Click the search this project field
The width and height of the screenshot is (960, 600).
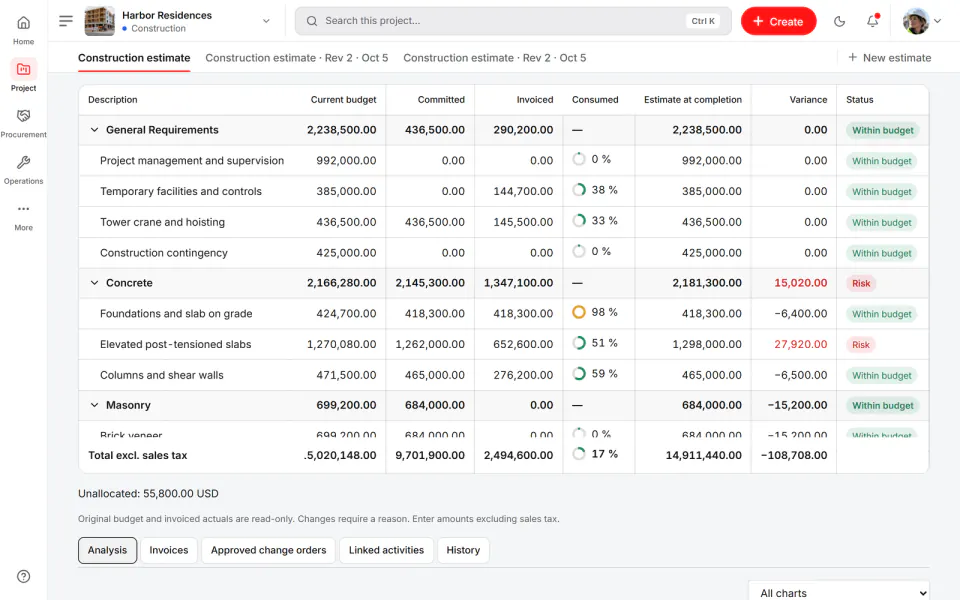(513, 21)
